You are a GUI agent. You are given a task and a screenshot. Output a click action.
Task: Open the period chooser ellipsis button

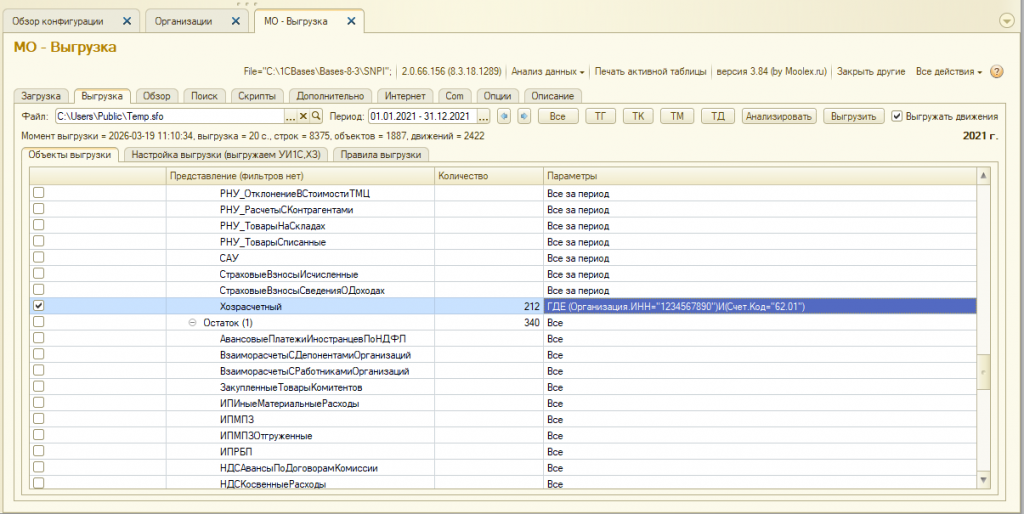pos(483,117)
